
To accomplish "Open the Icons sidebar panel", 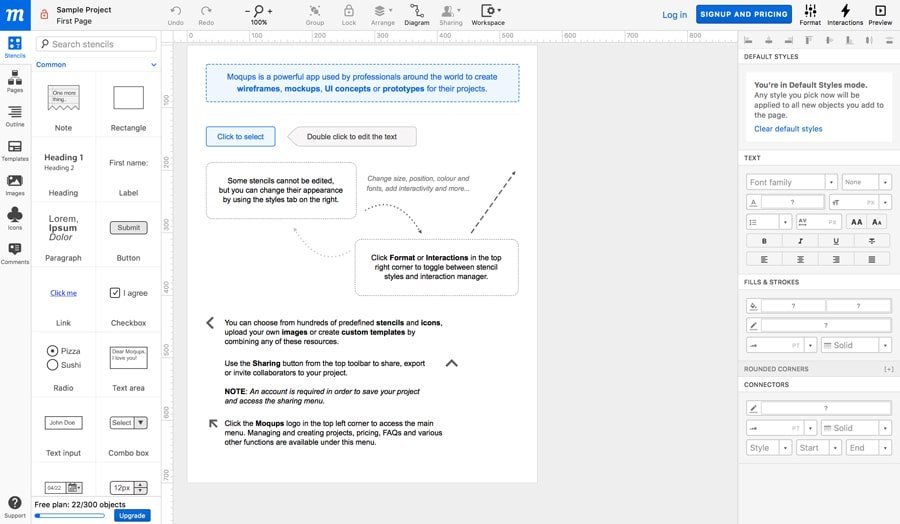I will 15,219.
